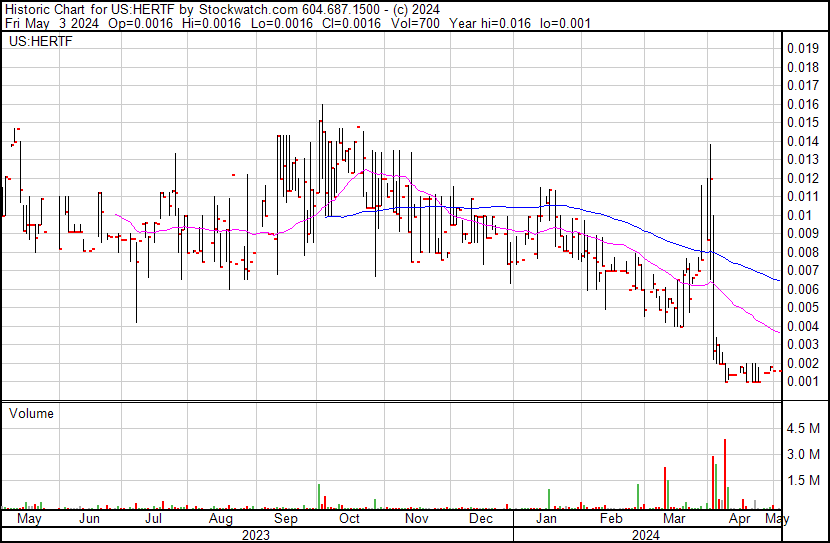Click the 4.5 M volume axis label
The height and width of the screenshot is (543, 830).
803,428
